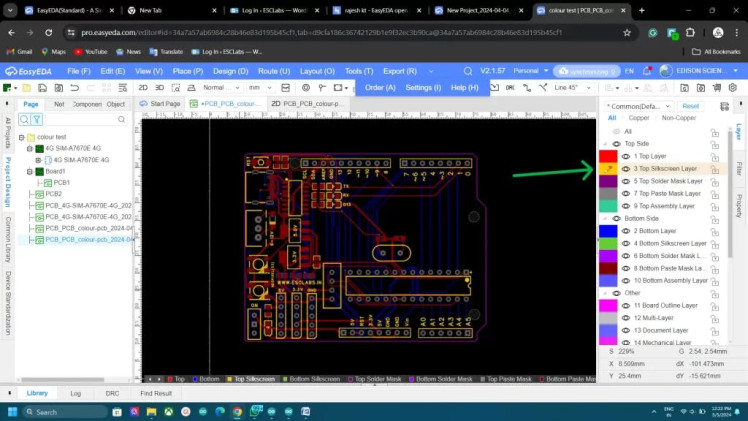Click the 2D view toolbar button
The height and width of the screenshot is (421, 748).
(143, 88)
